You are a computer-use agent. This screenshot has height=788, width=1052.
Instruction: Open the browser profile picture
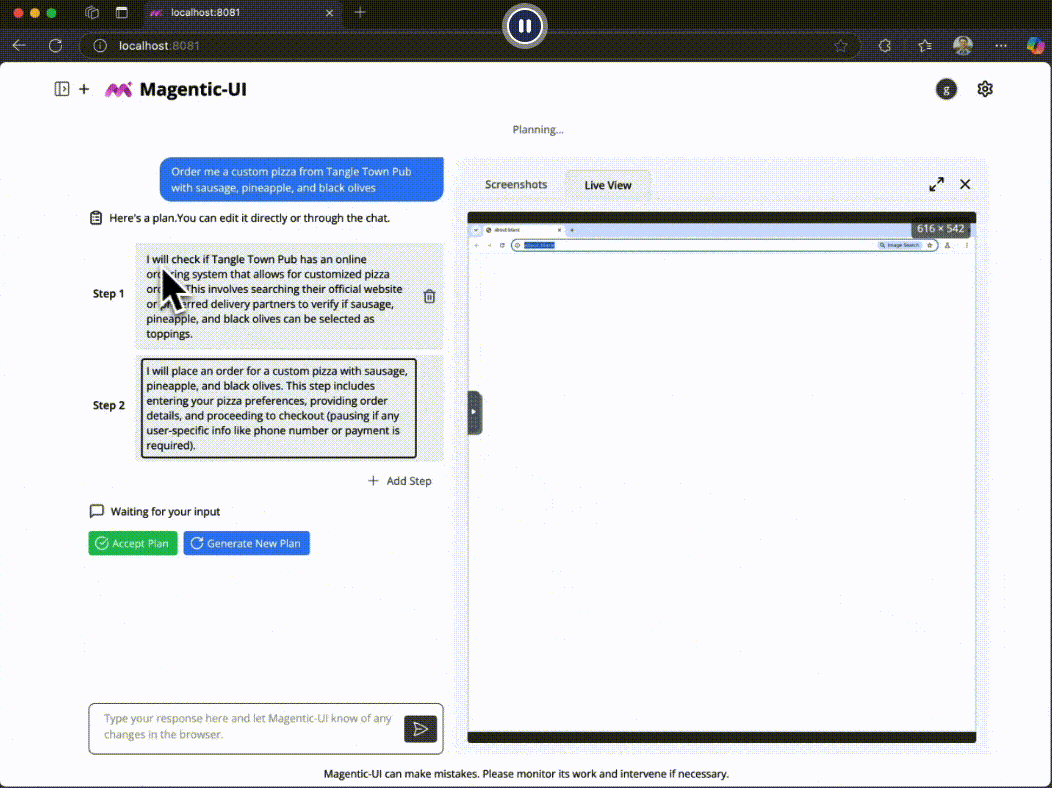963,46
